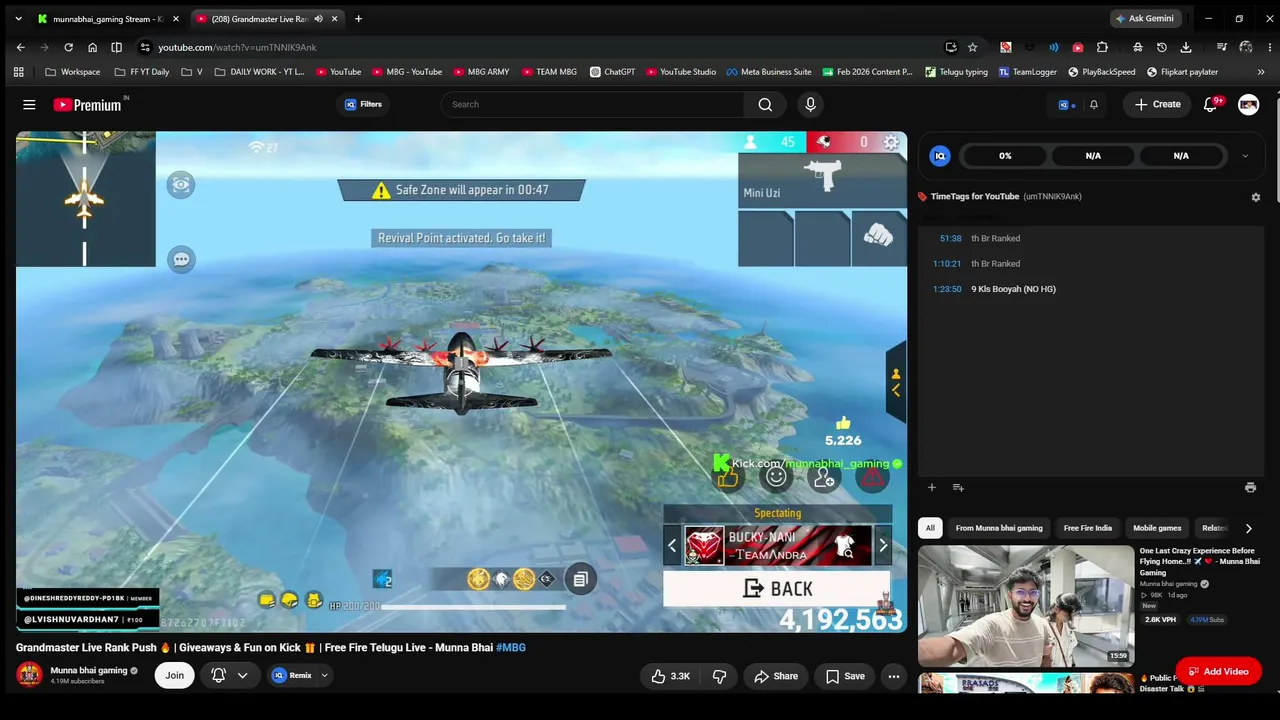The image size is (1280, 720).
Task: Open browser history clock icon
Action: click(1161, 47)
